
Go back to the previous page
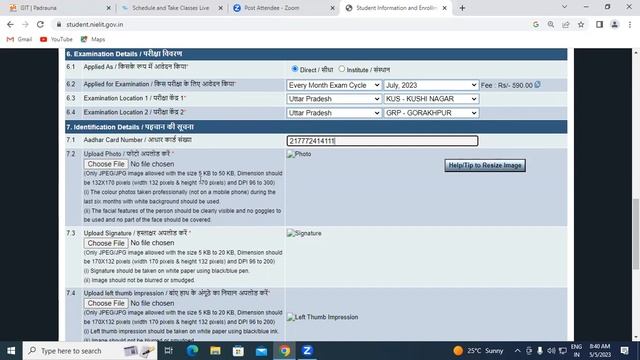click(10, 24)
